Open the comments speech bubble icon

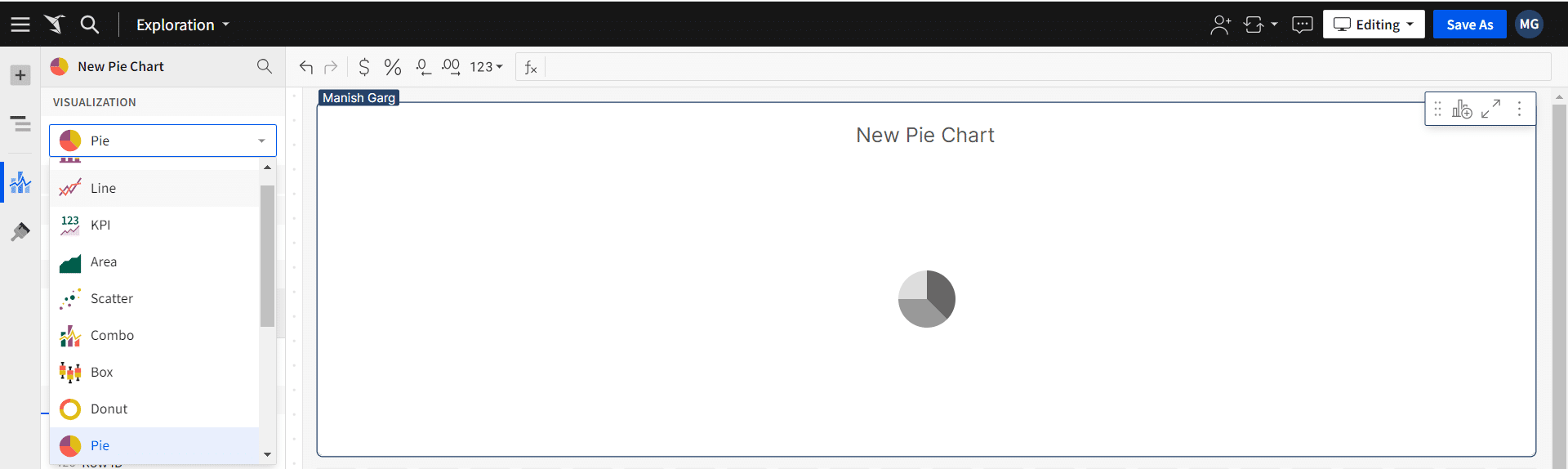coord(1303,25)
